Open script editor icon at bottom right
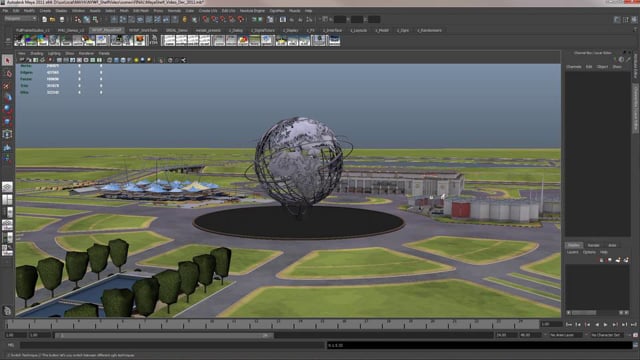 coord(635,345)
